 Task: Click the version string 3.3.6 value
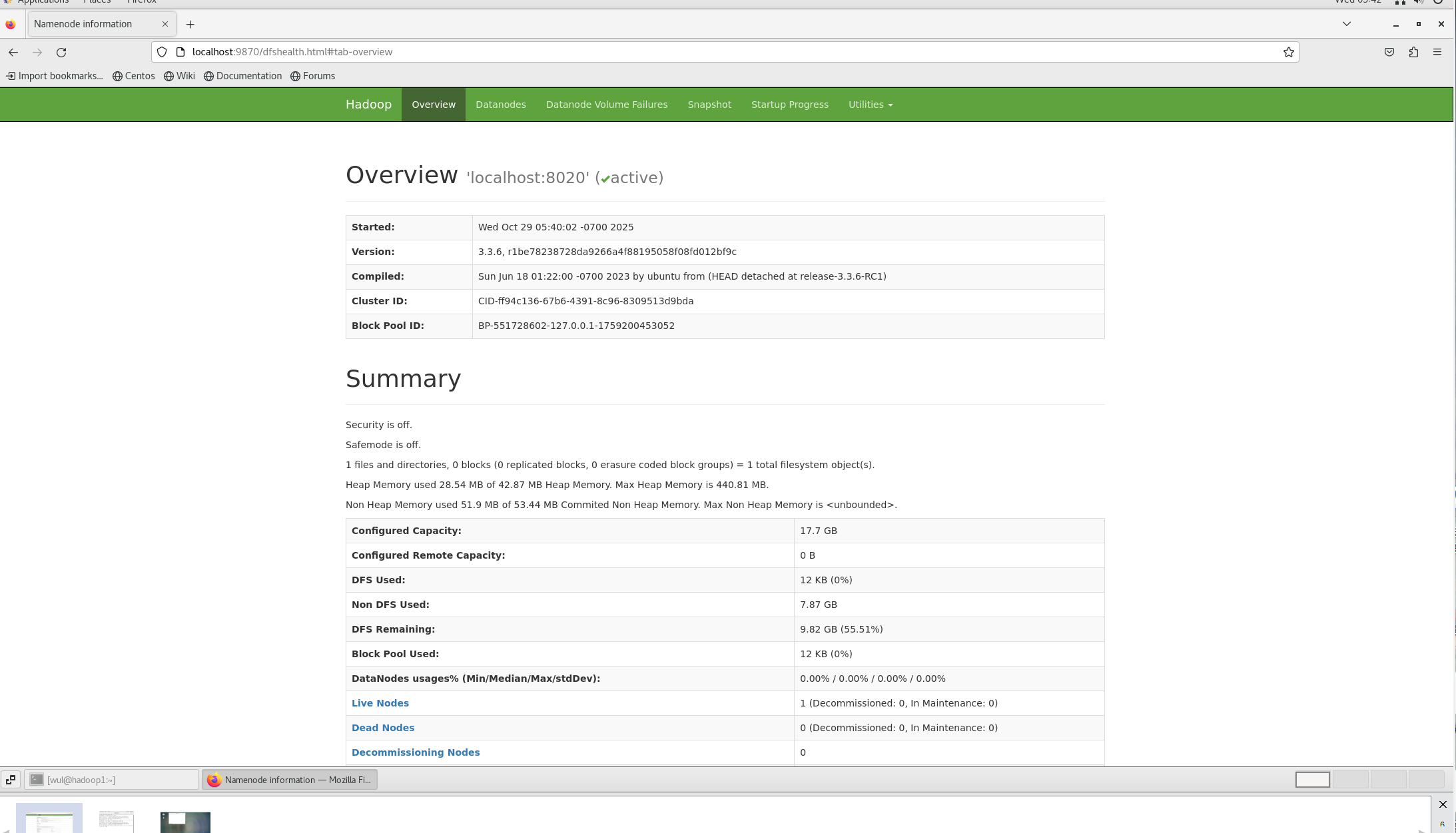coord(607,252)
